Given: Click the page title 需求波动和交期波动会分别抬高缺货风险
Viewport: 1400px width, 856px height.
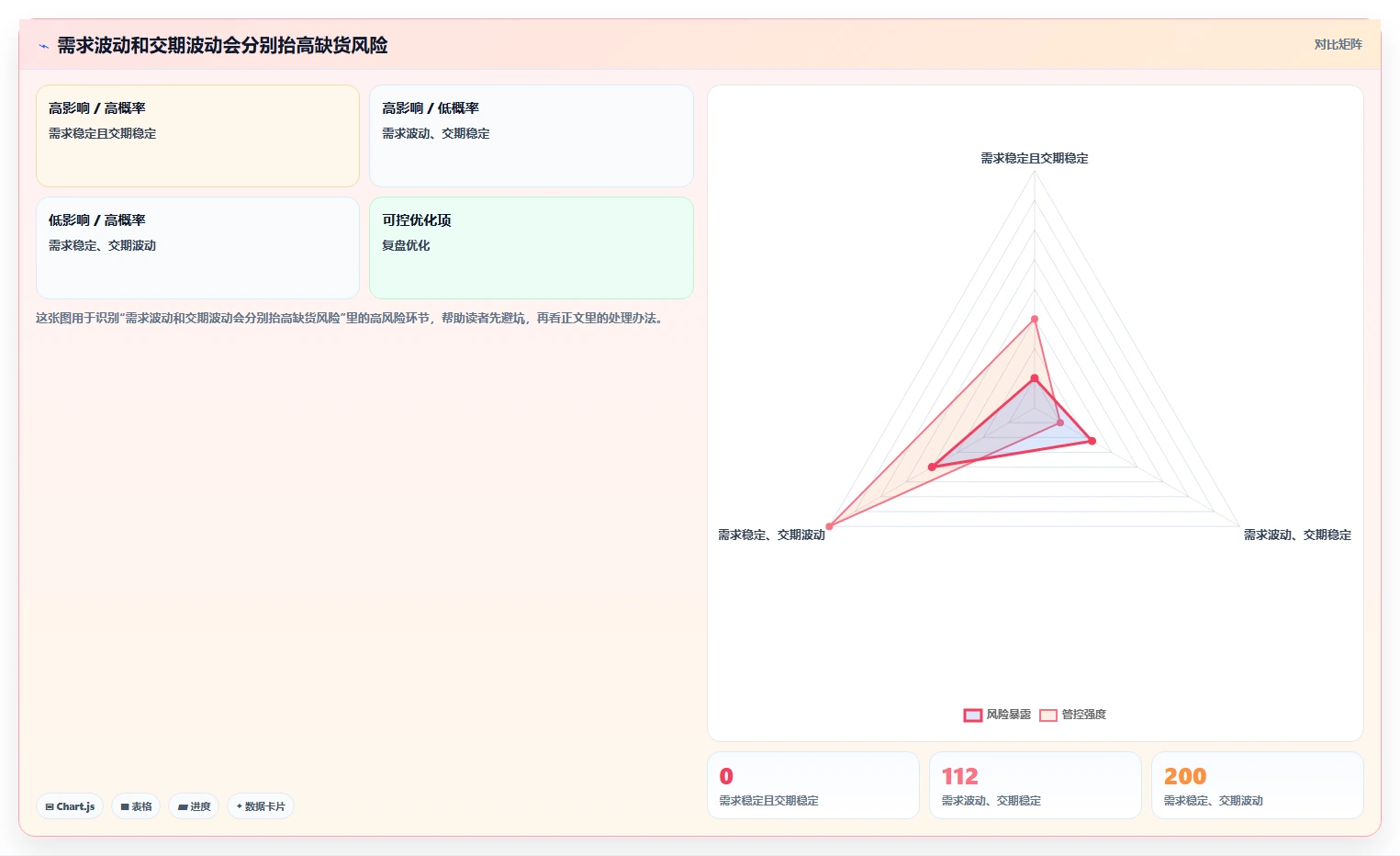Looking at the screenshot, I should point(222,45).
